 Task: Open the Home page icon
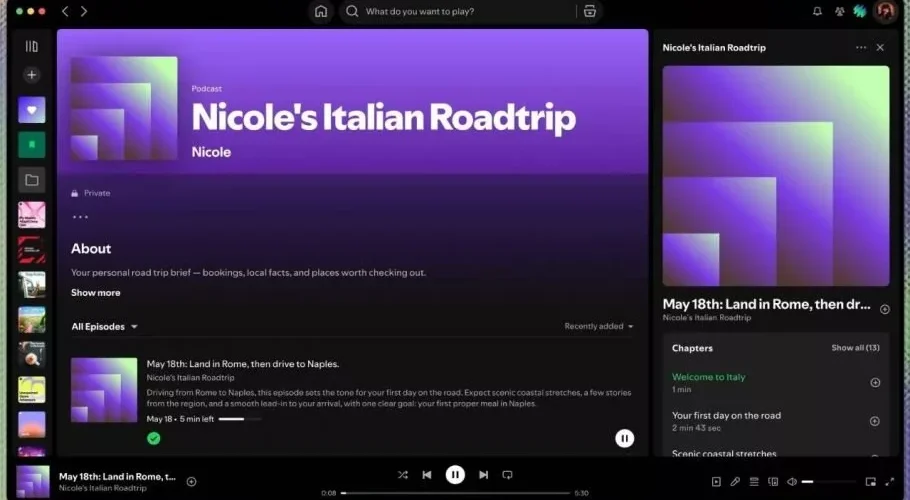coord(321,11)
